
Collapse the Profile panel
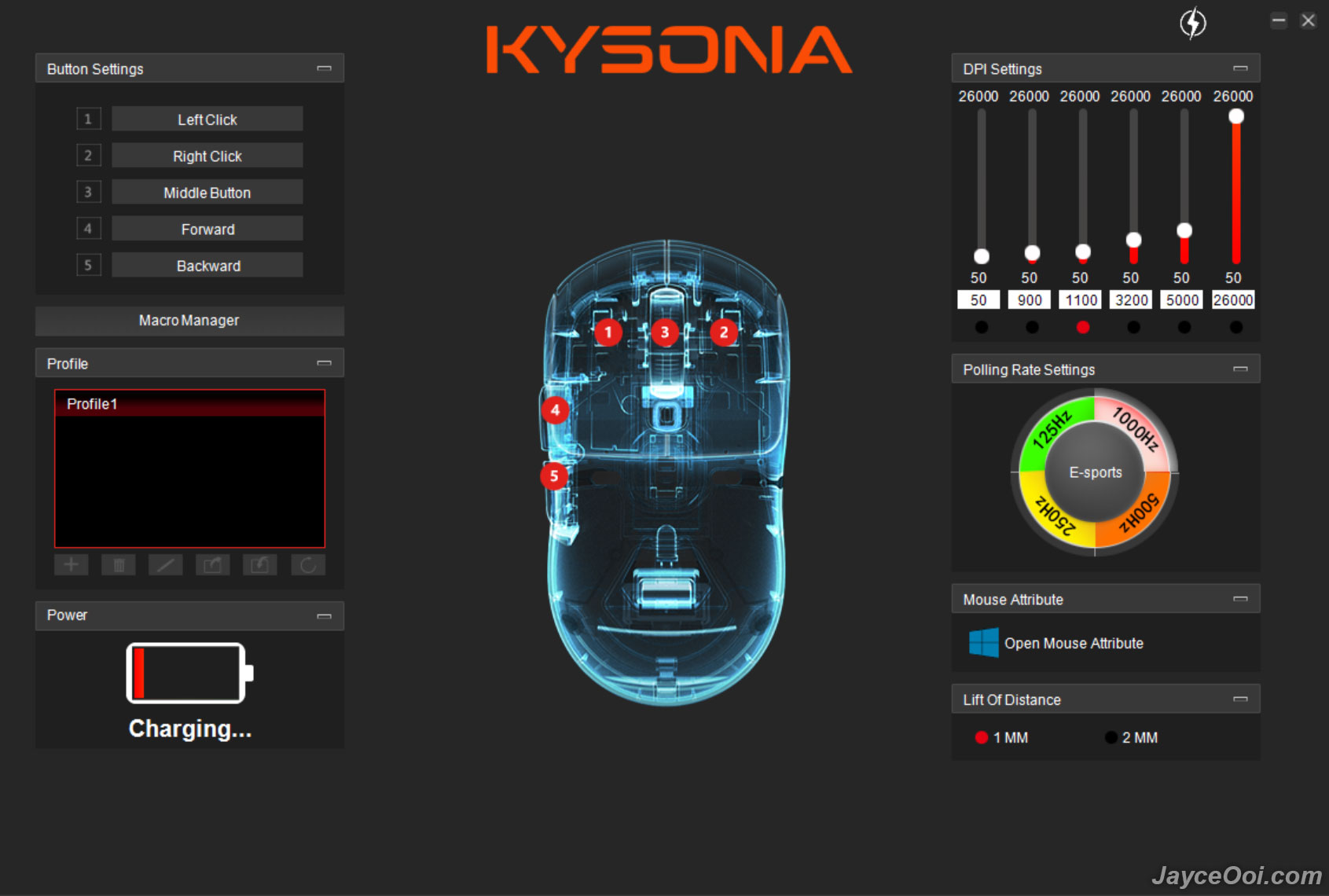coord(324,363)
